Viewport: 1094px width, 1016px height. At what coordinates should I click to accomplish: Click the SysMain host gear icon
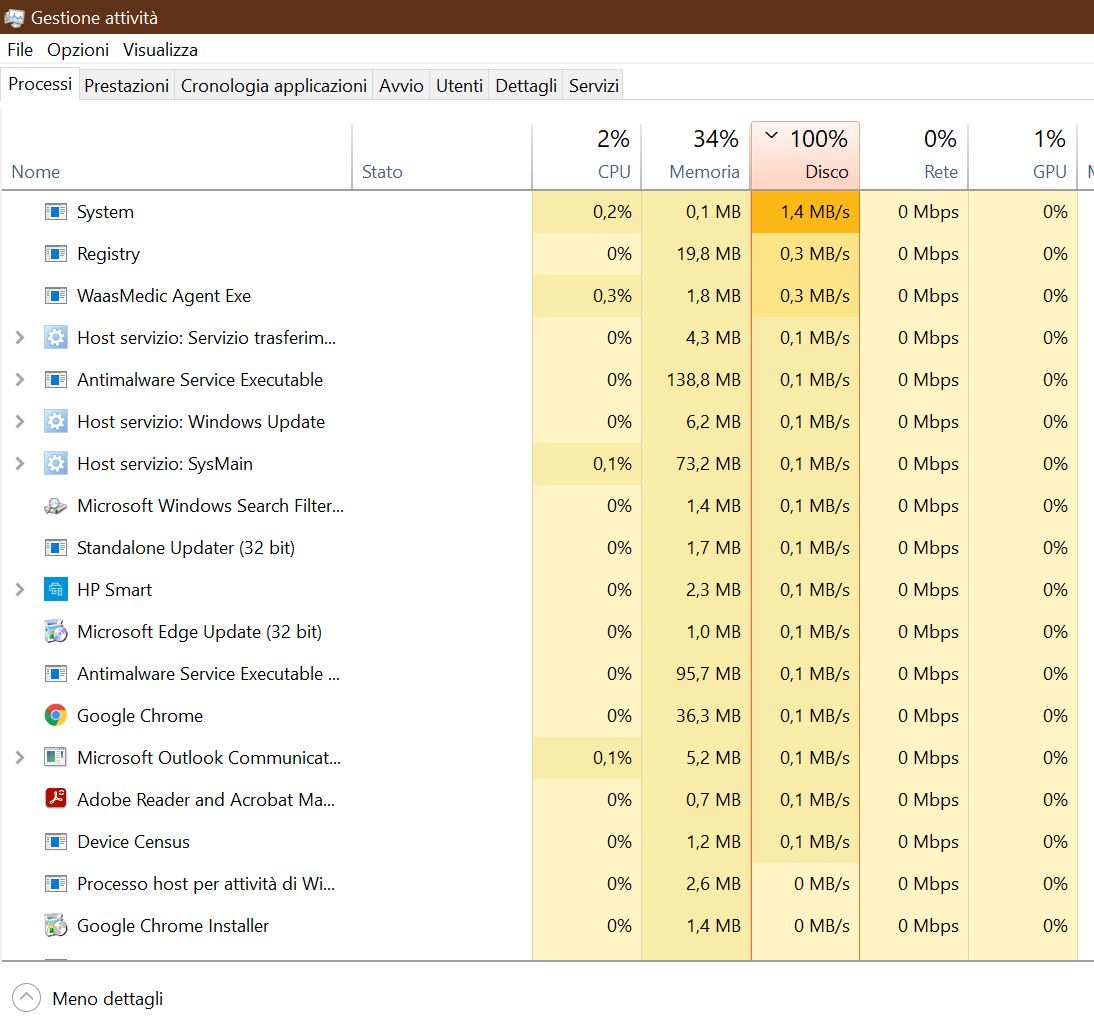56,463
